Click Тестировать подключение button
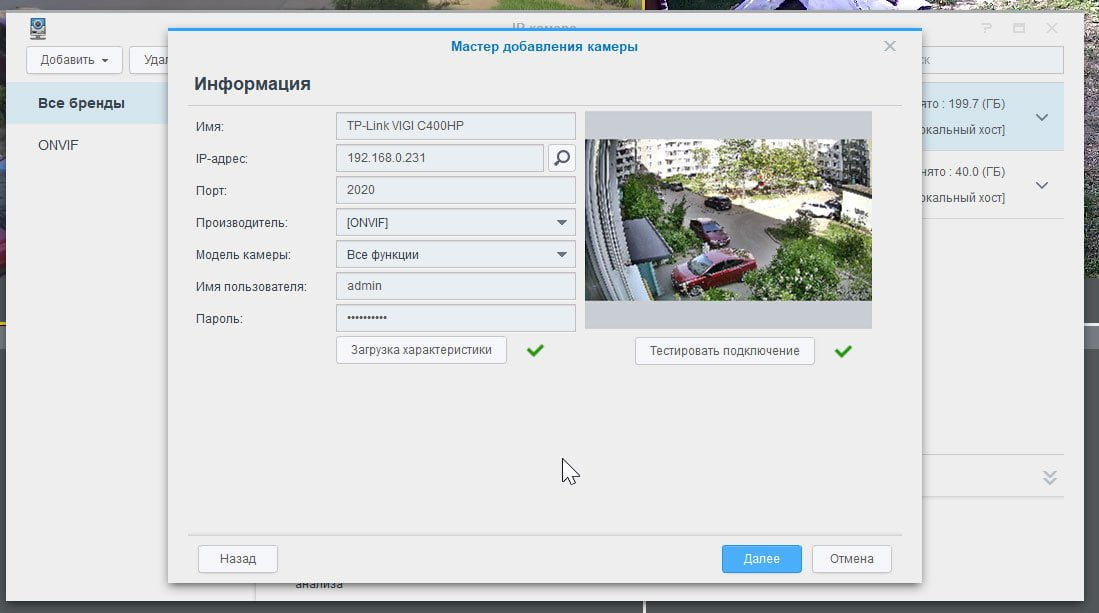 (x=725, y=351)
